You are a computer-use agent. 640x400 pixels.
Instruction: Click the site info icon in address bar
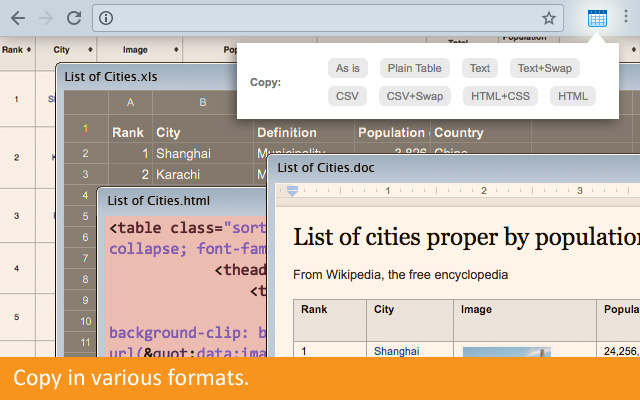tap(107, 18)
